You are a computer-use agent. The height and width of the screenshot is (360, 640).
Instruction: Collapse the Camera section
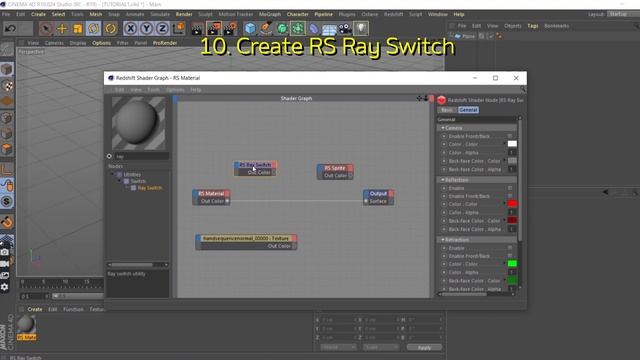(442, 128)
